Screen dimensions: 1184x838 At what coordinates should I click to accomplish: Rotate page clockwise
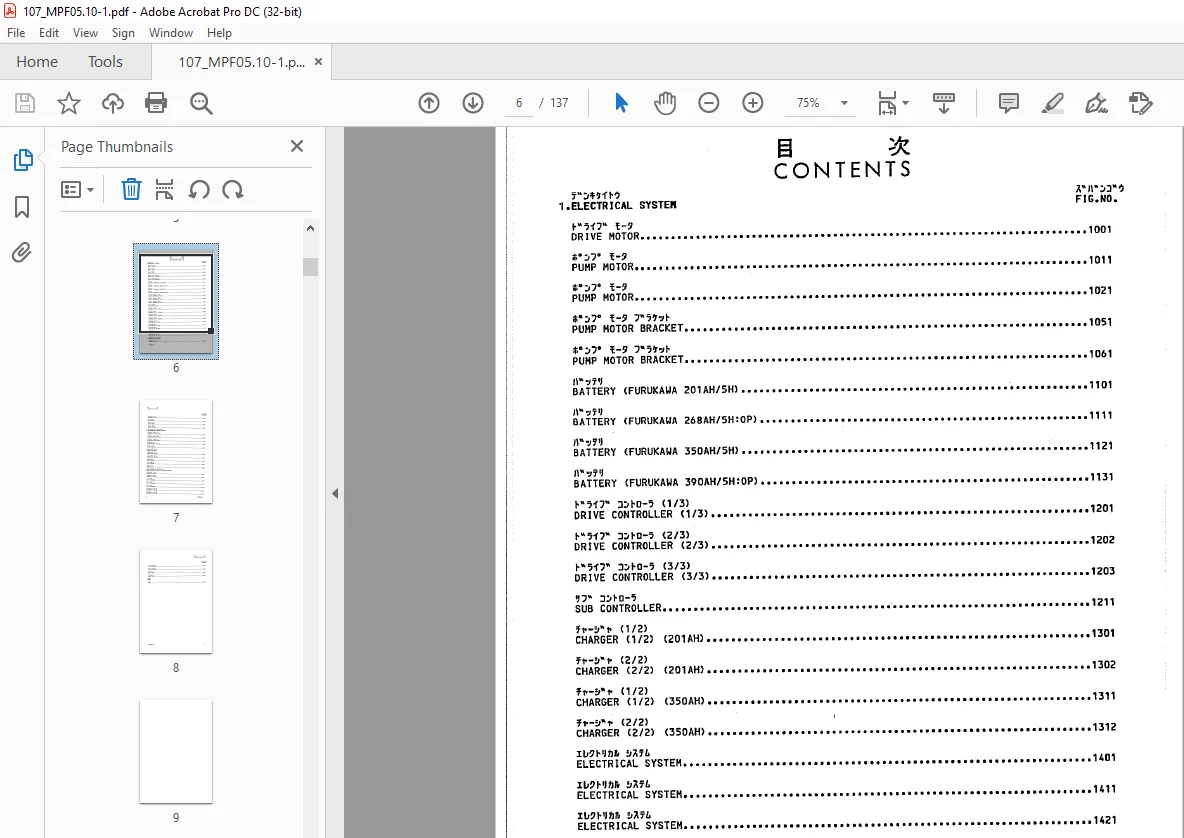(x=233, y=189)
